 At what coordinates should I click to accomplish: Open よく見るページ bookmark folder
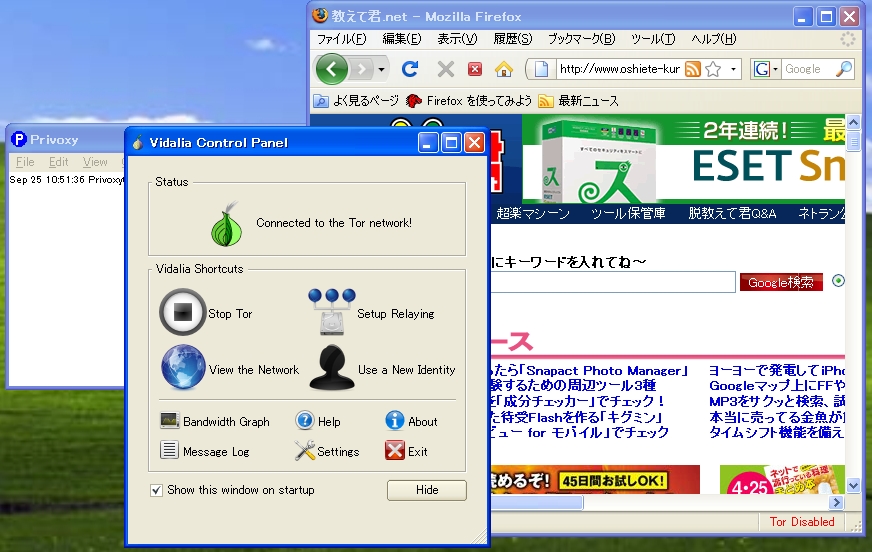[356, 101]
